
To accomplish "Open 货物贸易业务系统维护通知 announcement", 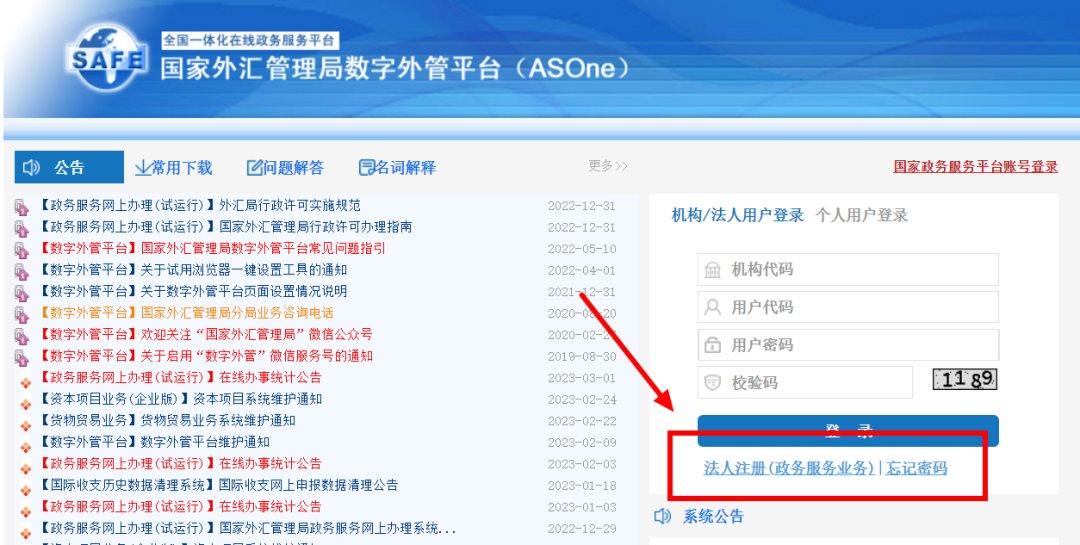I will pyautogui.click(x=167, y=420).
